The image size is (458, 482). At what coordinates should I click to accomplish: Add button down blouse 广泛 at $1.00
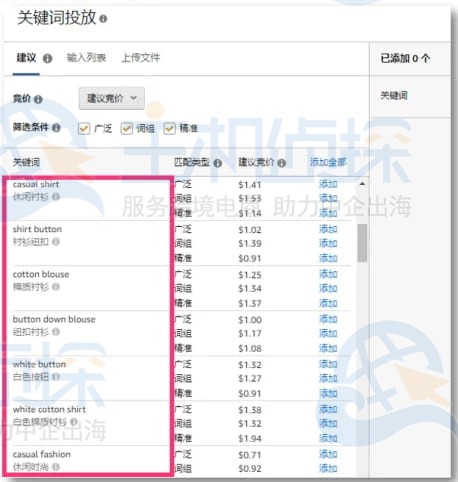point(328,319)
